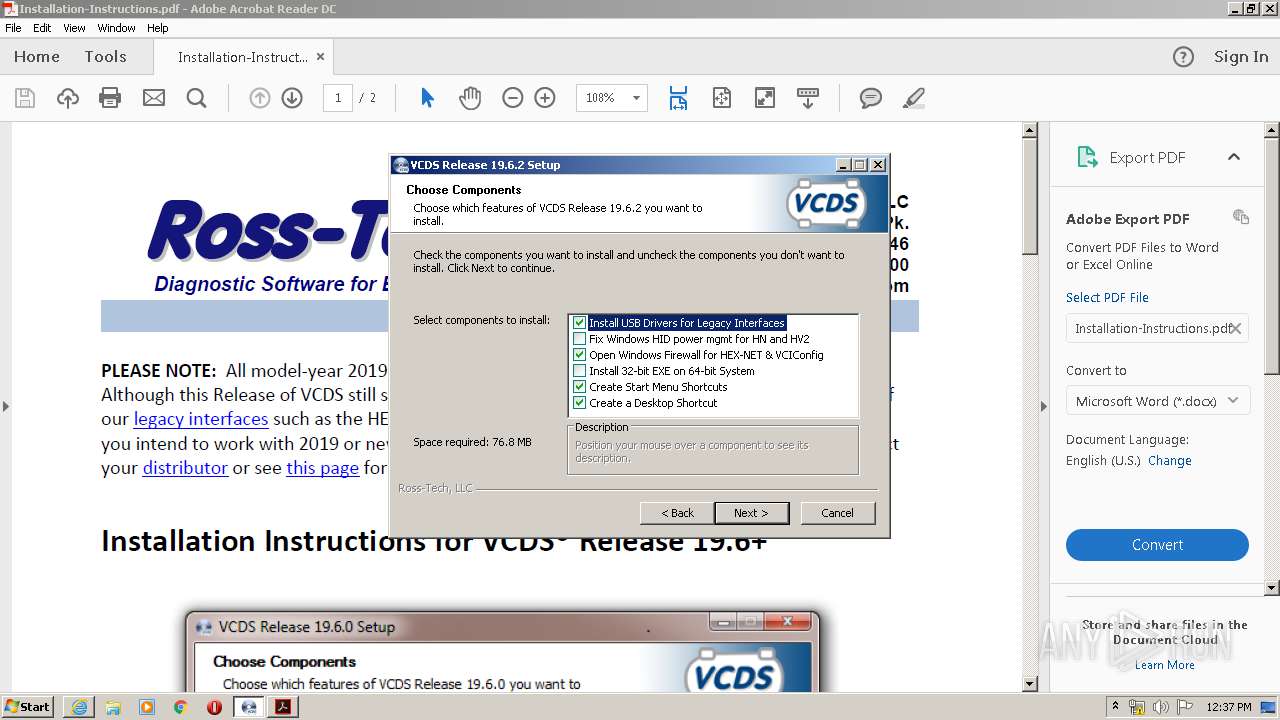Click the magnifier Find text icon
This screenshot has width=1280, height=720.
[x=197, y=98]
